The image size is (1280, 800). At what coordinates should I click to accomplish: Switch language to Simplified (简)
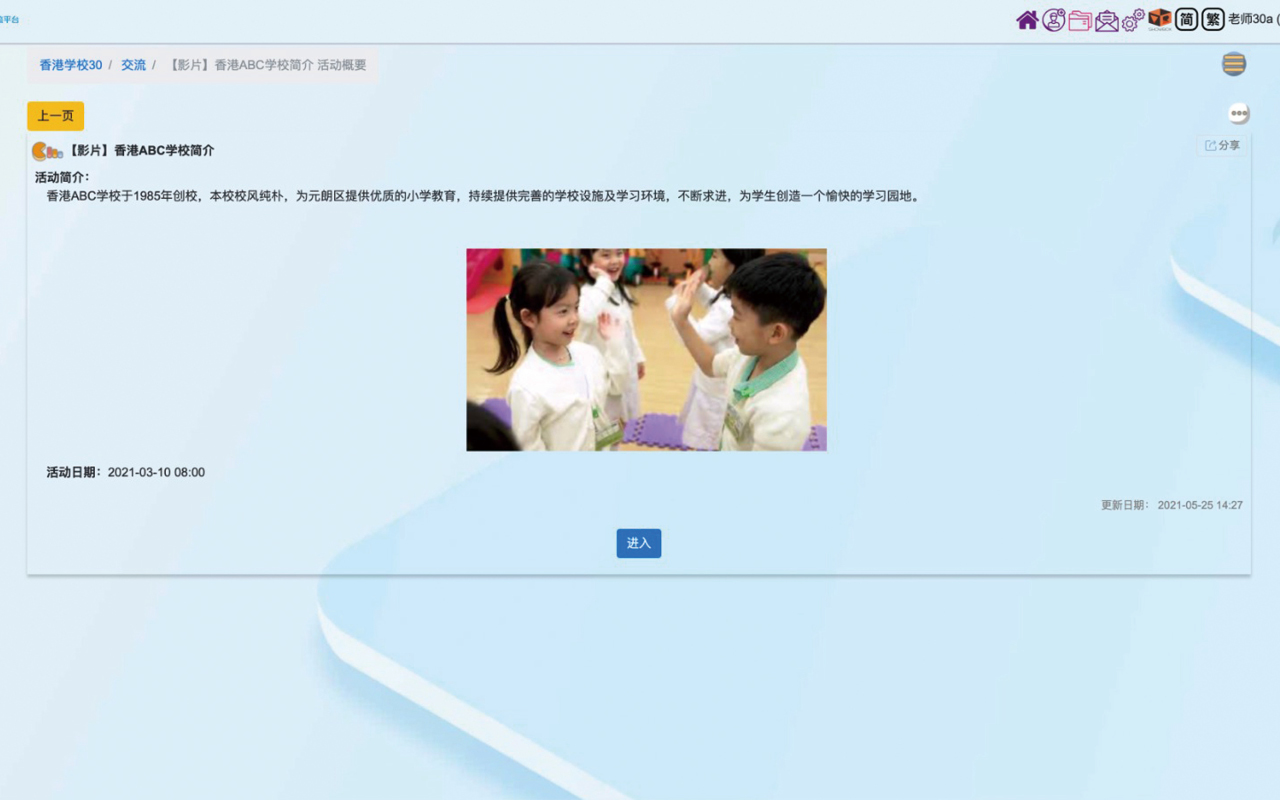(1187, 19)
